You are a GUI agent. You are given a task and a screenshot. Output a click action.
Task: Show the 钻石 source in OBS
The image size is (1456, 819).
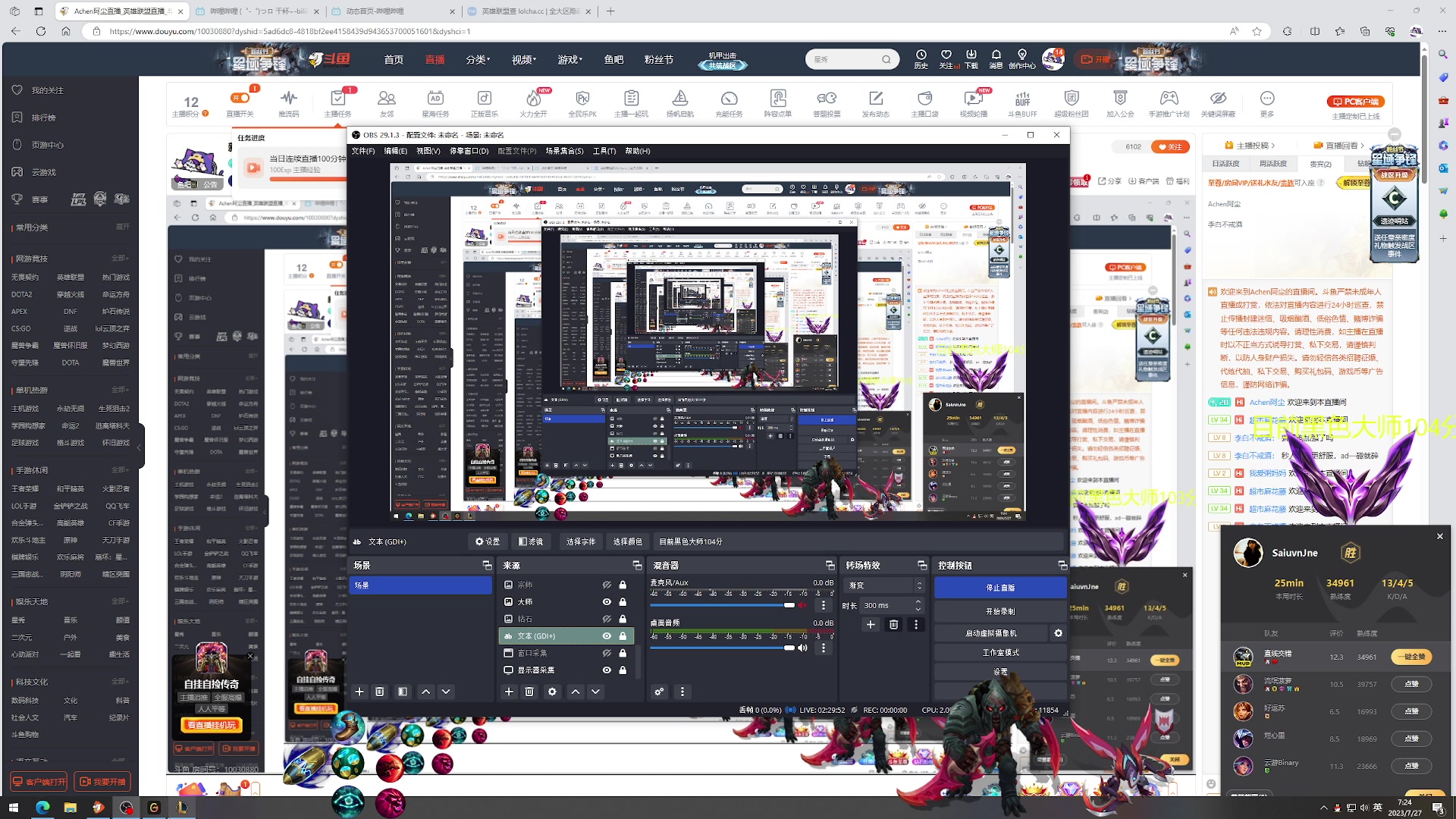pos(607,619)
